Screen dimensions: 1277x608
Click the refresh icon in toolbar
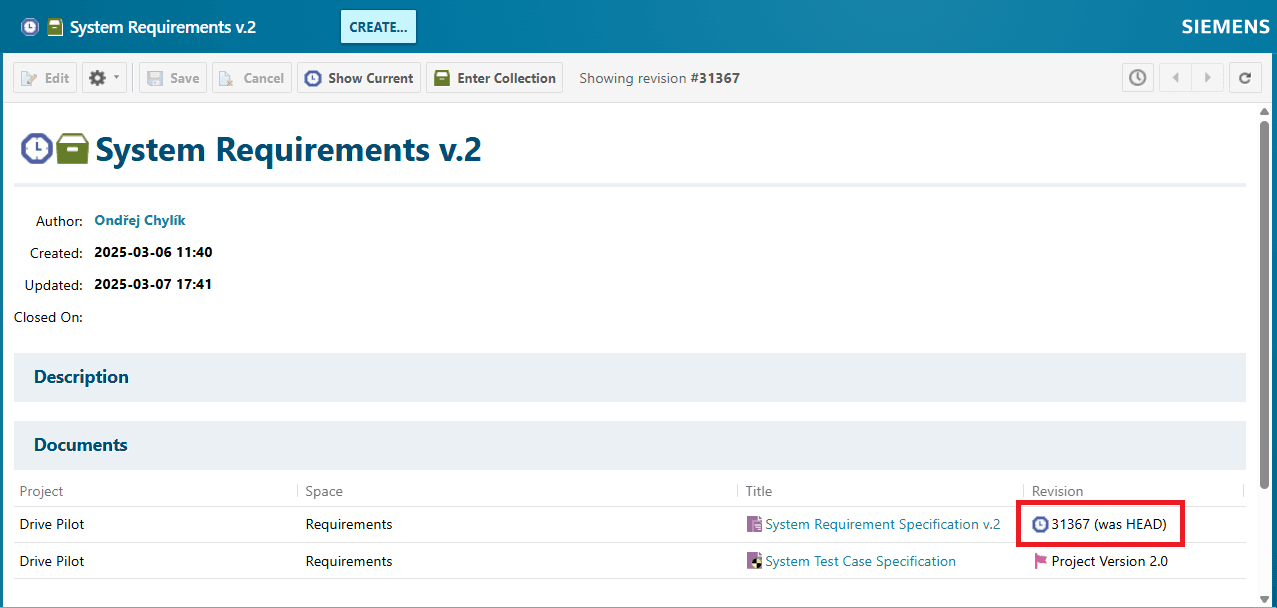pyautogui.click(x=1244, y=78)
